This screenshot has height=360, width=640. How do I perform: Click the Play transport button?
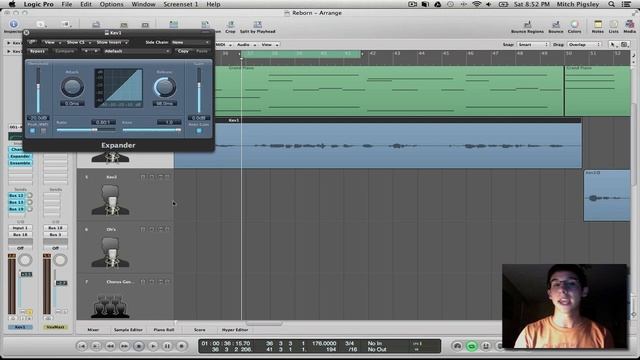153,346
